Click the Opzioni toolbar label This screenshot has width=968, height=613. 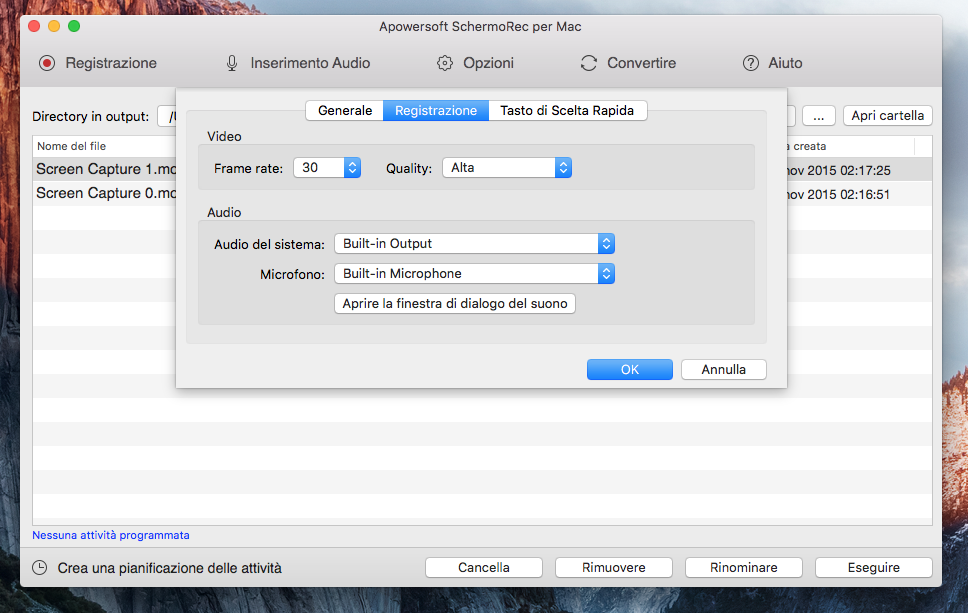tap(488, 63)
